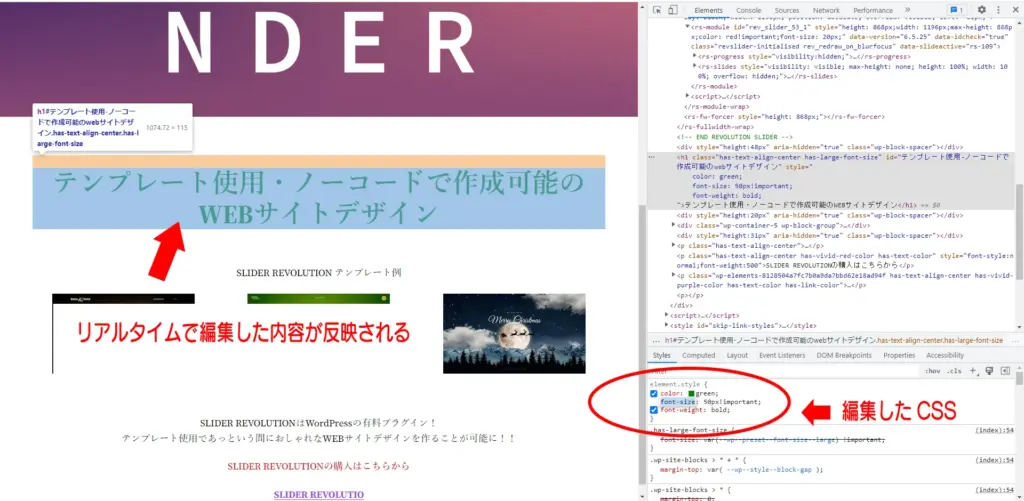Toggle the device toolbar icon
This screenshot has height=501, width=1024.
click(673, 10)
